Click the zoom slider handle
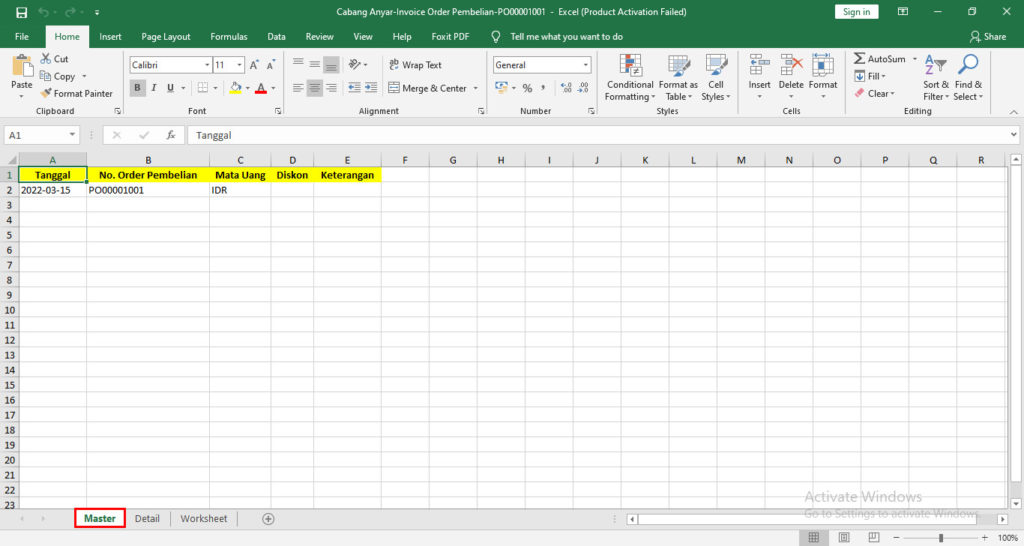Image resolution: width=1024 pixels, height=546 pixels. tap(941, 538)
